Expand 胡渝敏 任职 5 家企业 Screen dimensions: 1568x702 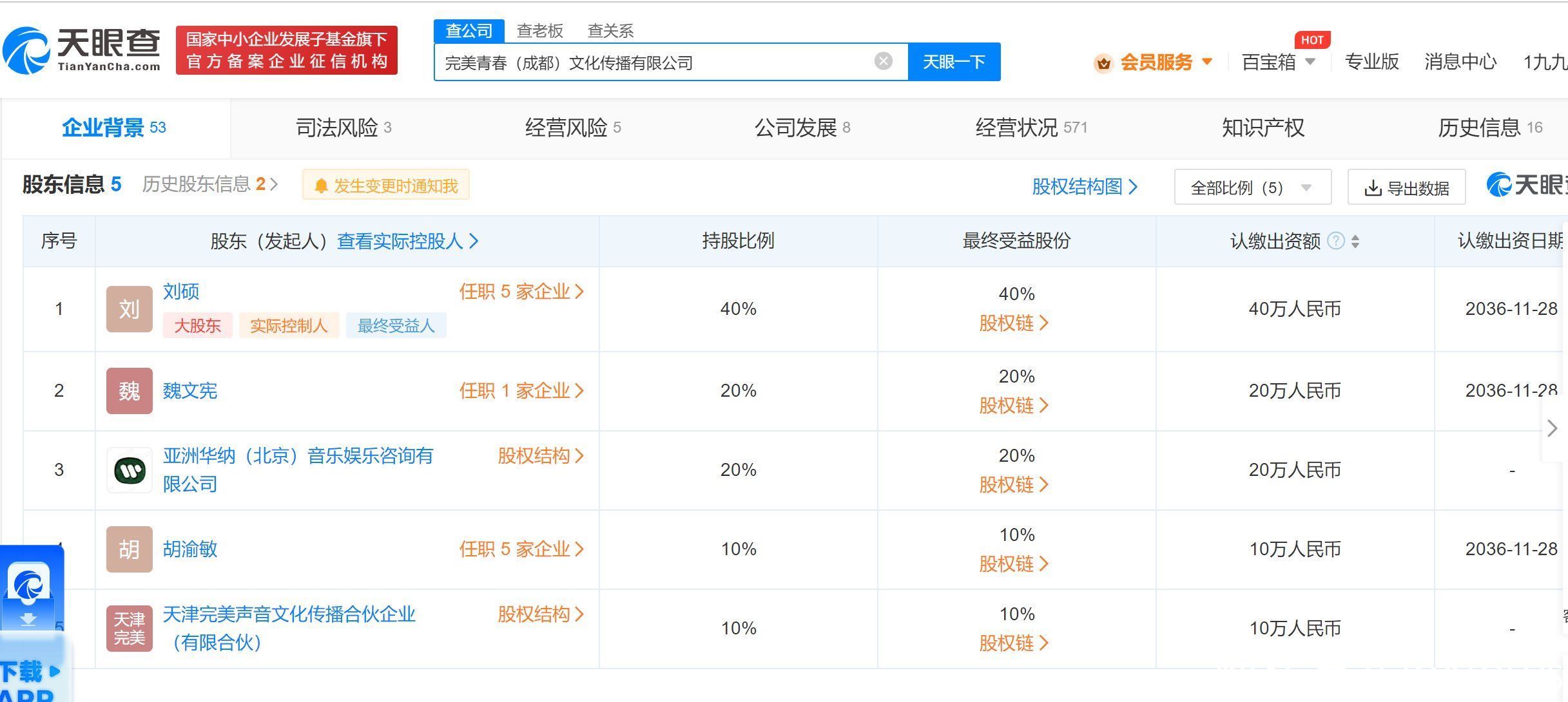coord(522,549)
